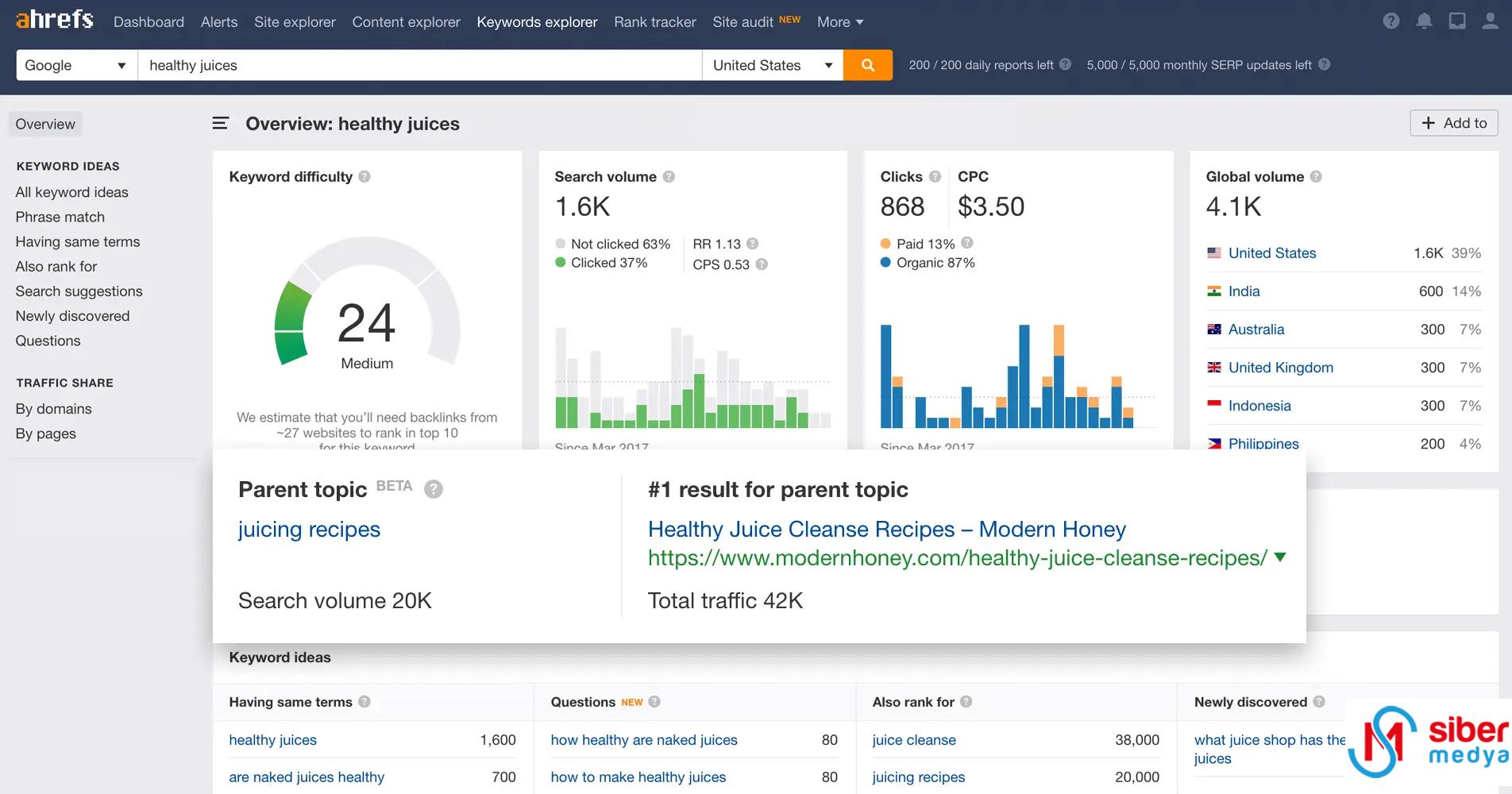Open the United States country dropdown
Image resolution: width=1512 pixels, height=794 pixels.
[773, 65]
